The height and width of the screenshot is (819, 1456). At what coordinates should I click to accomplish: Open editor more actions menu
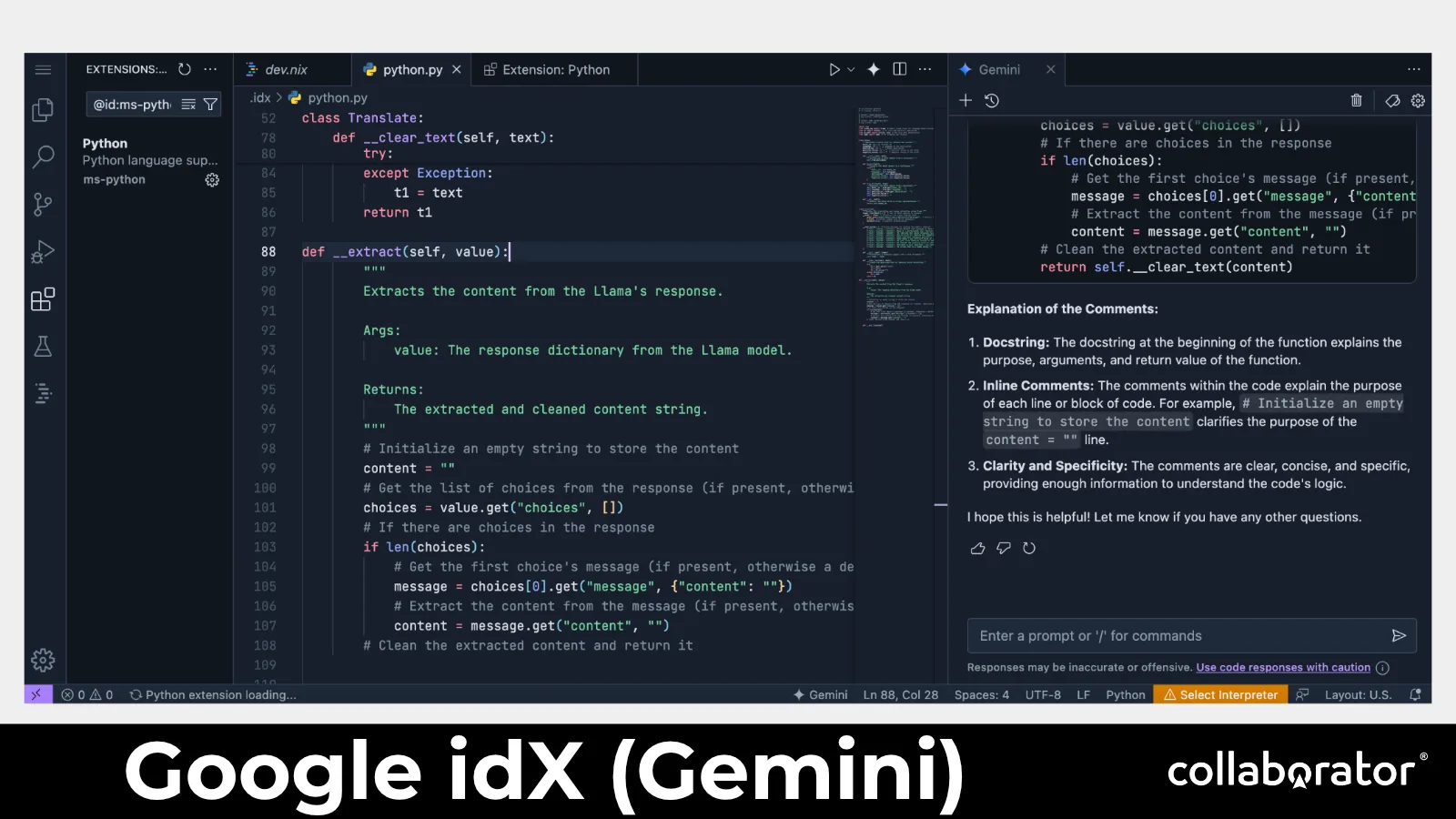tap(925, 69)
